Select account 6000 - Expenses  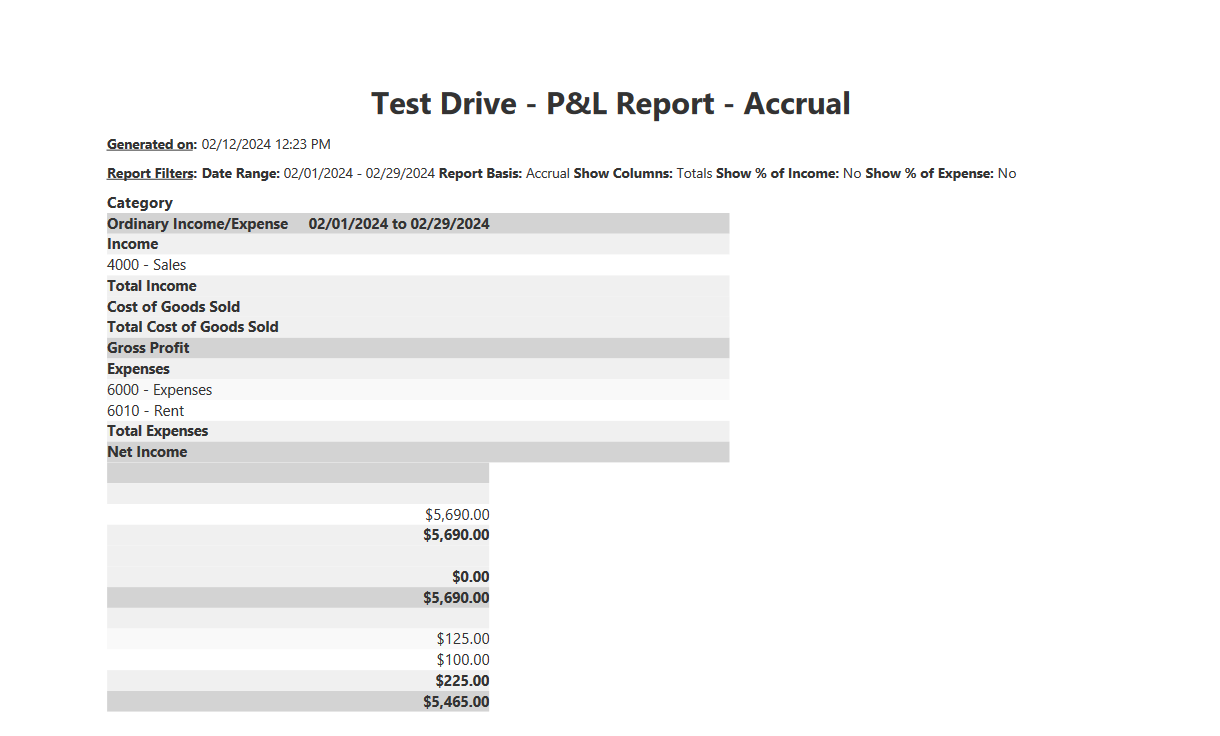[x=159, y=389]
